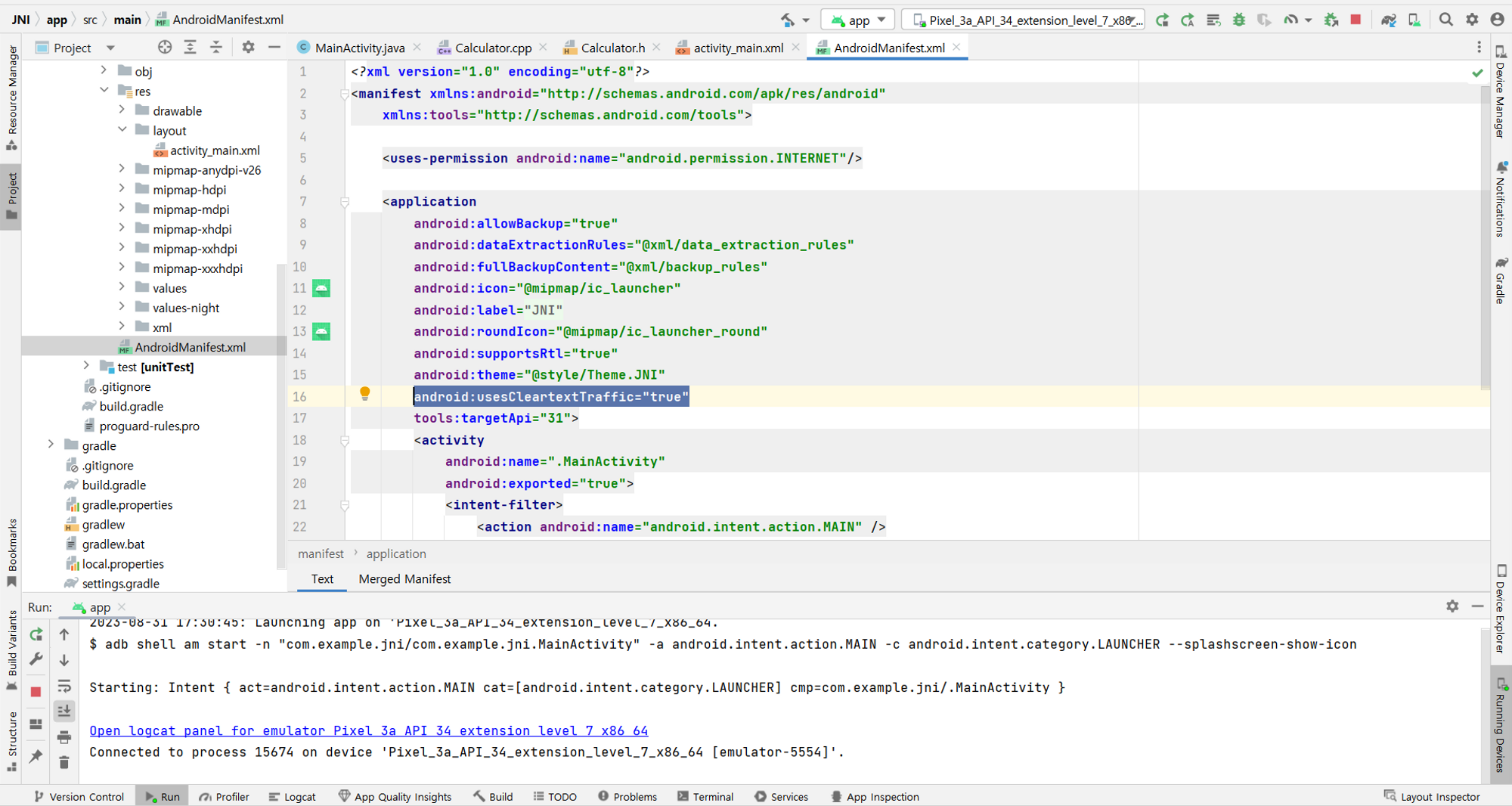Click Select Opened File target icon in Project panel
The image size is (1512, 806).
tap(165, 48)
